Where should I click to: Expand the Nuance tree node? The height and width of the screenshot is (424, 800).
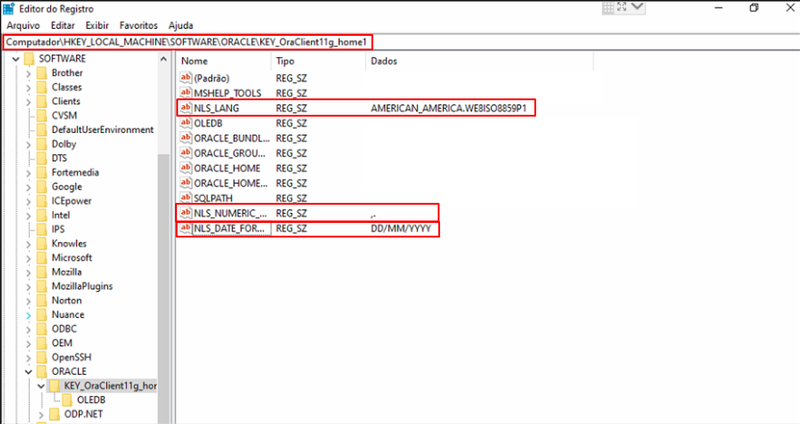pyautogui.click(x=29, y=315)
